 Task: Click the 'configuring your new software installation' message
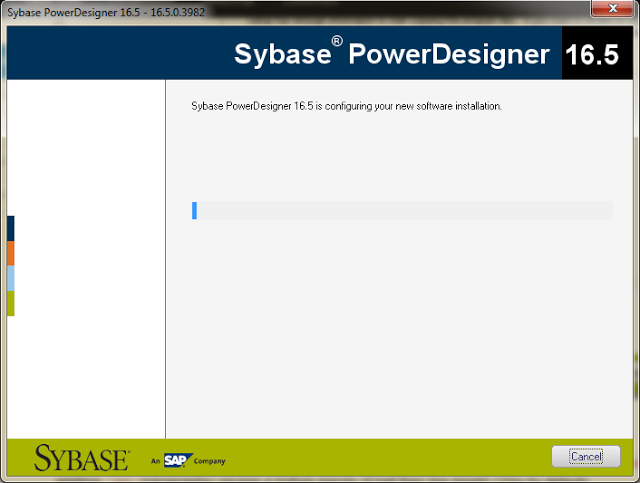346,106
